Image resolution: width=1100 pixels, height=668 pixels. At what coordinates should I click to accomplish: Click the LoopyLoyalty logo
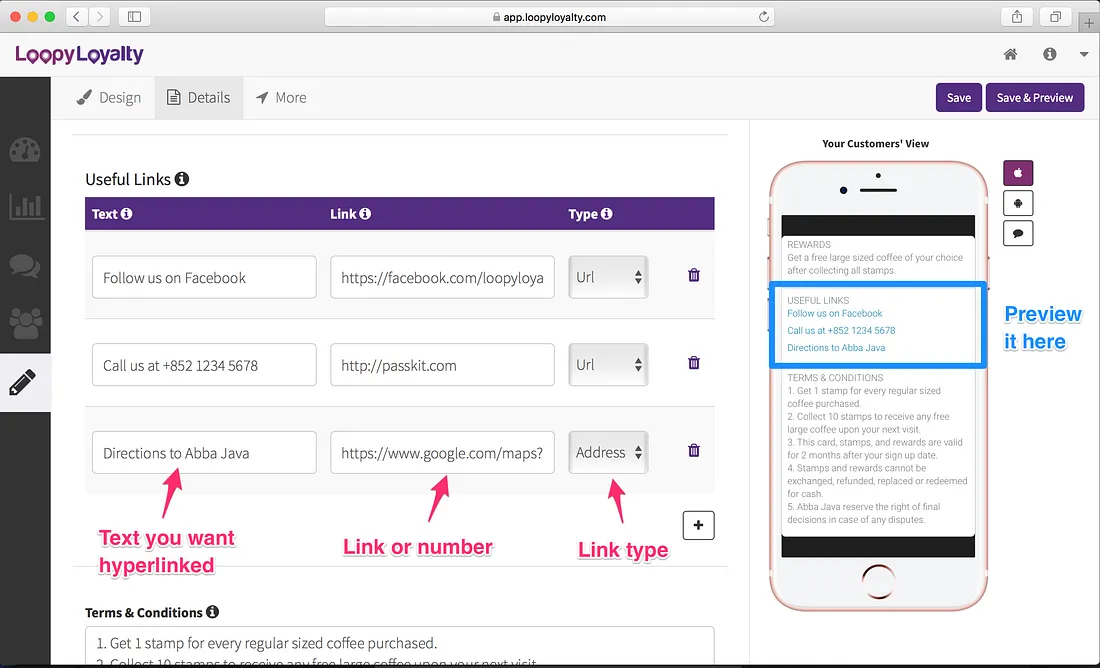(x=79, y=55)
